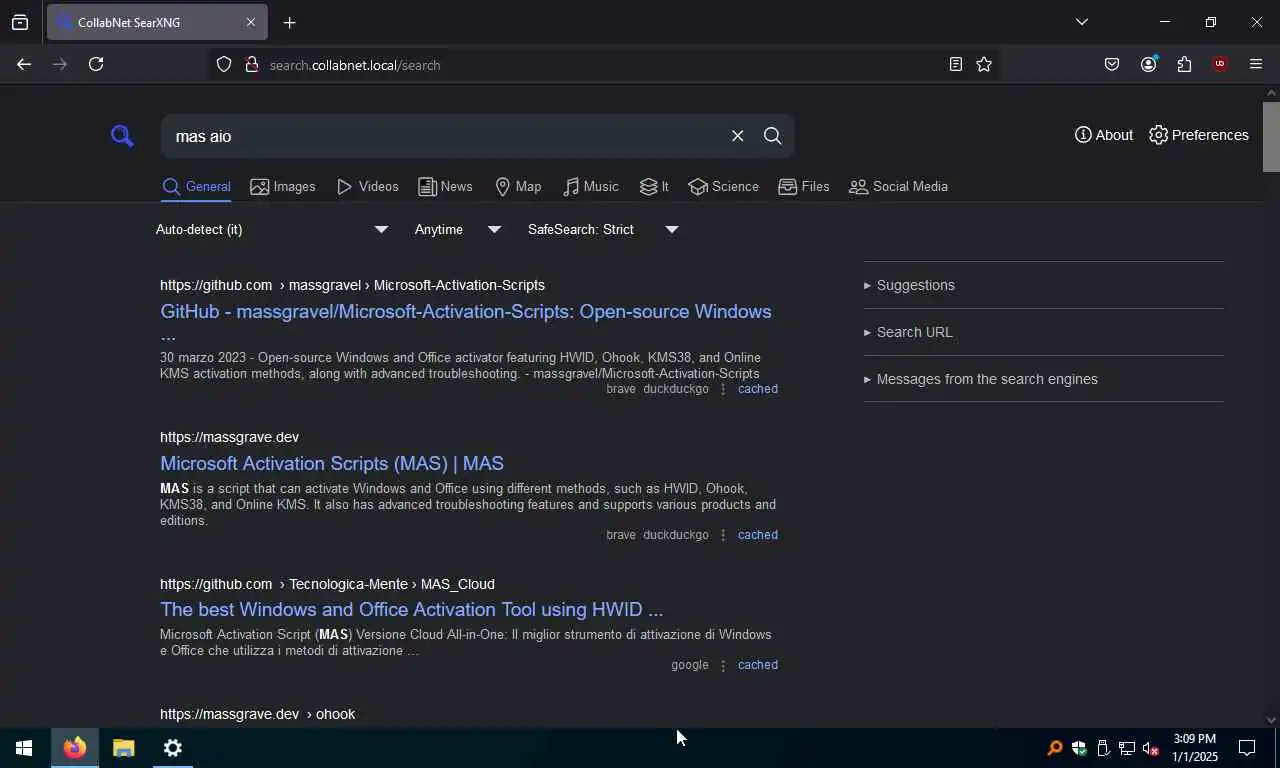Viewport: 1280px width, 768px height.
Task: Focus the search input containing mas aio
Action: click(x=445, y=136)
